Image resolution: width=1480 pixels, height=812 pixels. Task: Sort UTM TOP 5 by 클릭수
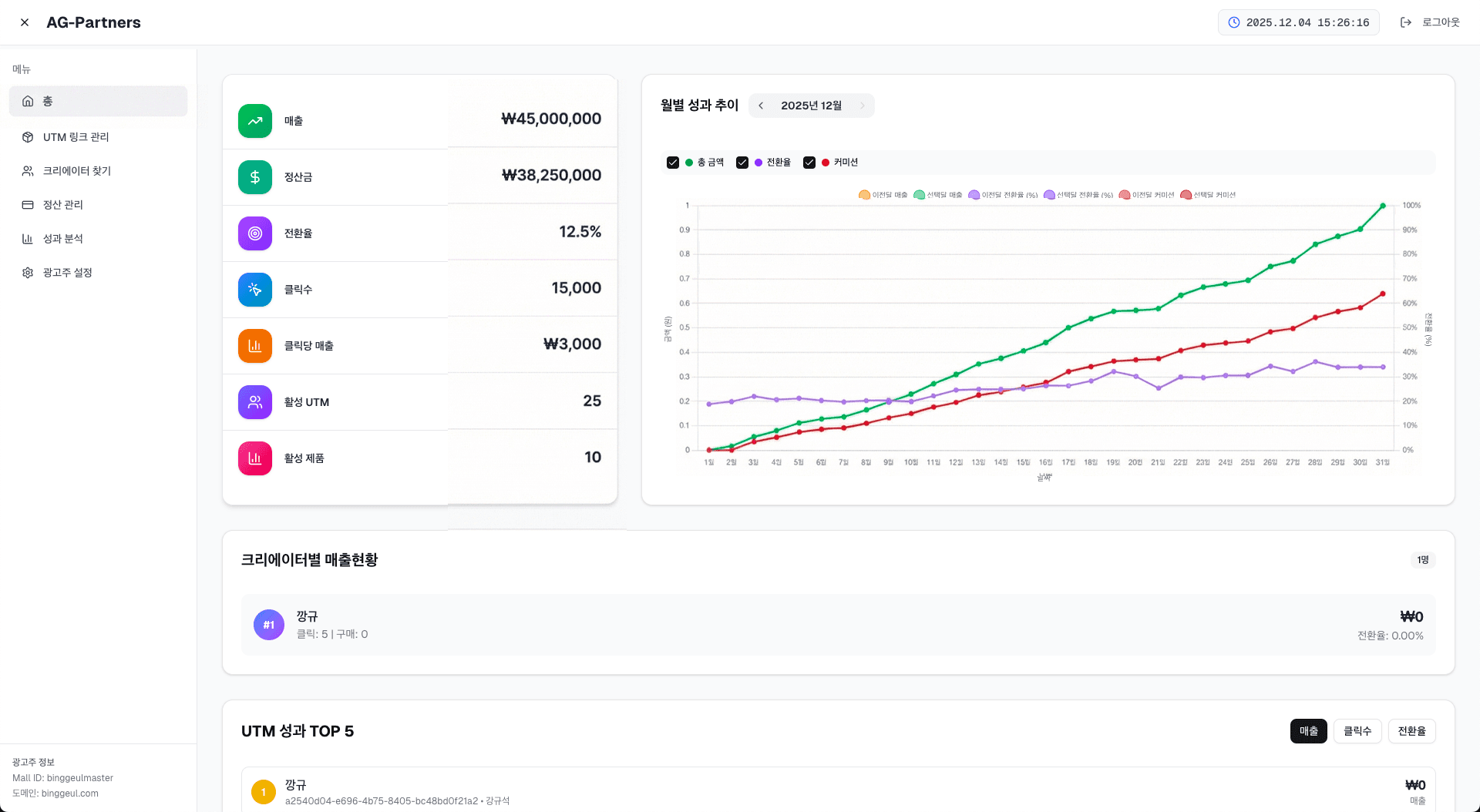(1357, 731)
